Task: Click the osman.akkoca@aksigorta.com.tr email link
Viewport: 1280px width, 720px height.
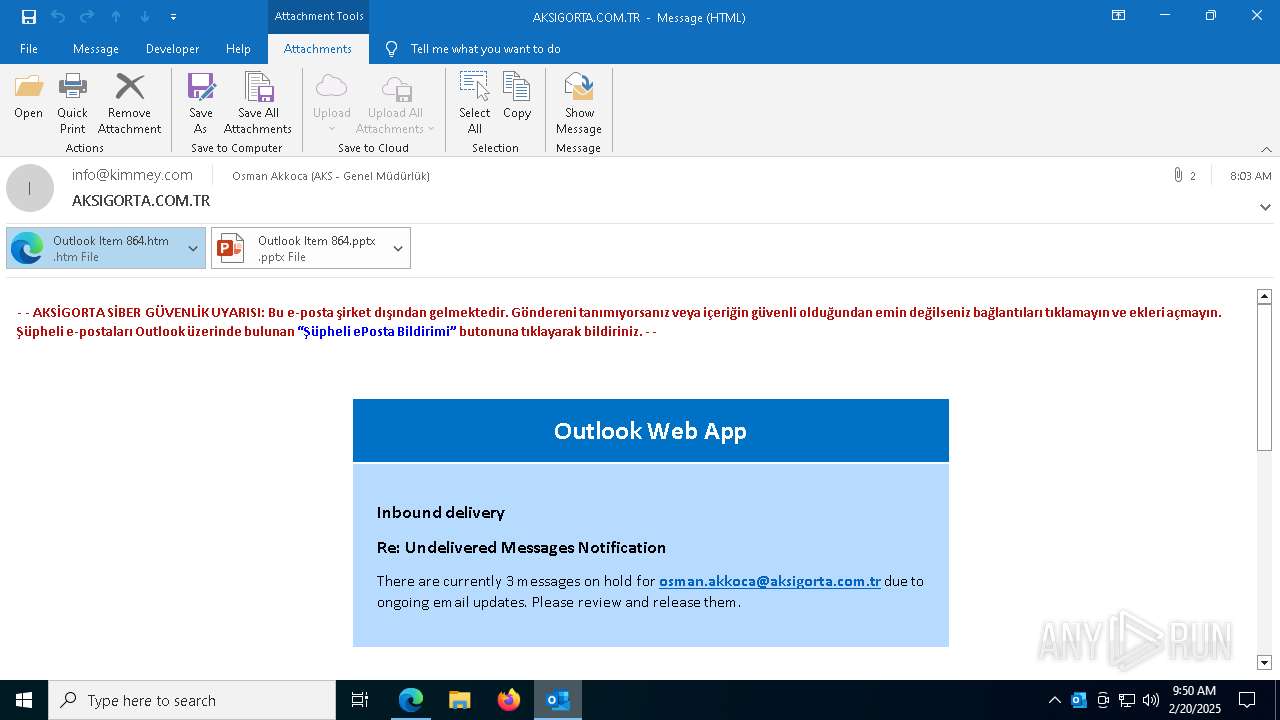Action: tap(770, 581)
